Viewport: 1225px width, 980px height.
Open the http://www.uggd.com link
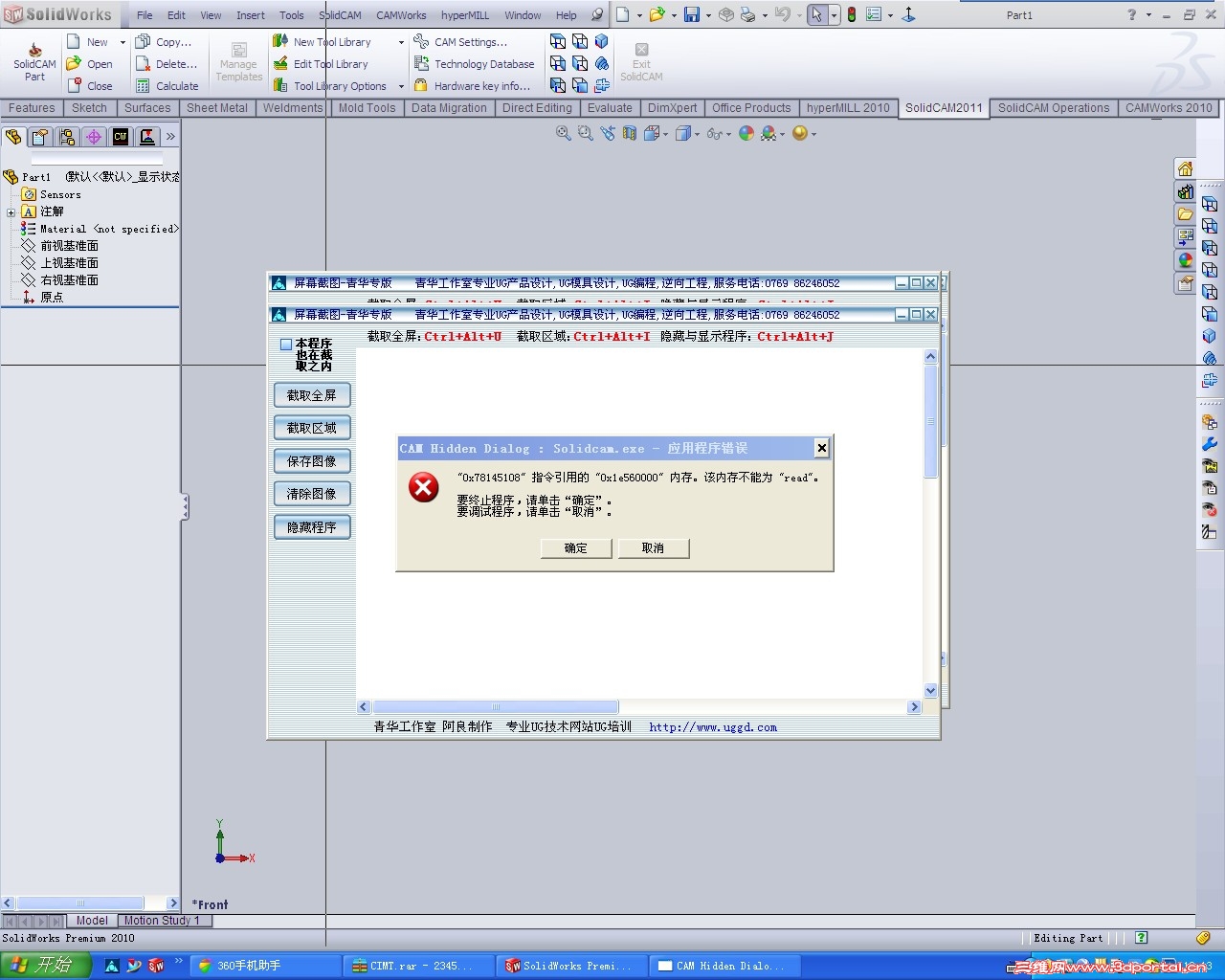(x=713, y=727)
